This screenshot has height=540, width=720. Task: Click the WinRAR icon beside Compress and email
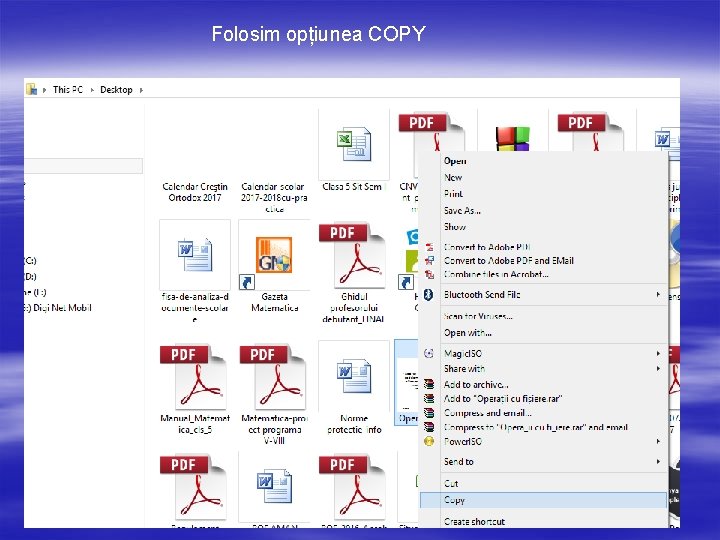[x=429, y=413]
